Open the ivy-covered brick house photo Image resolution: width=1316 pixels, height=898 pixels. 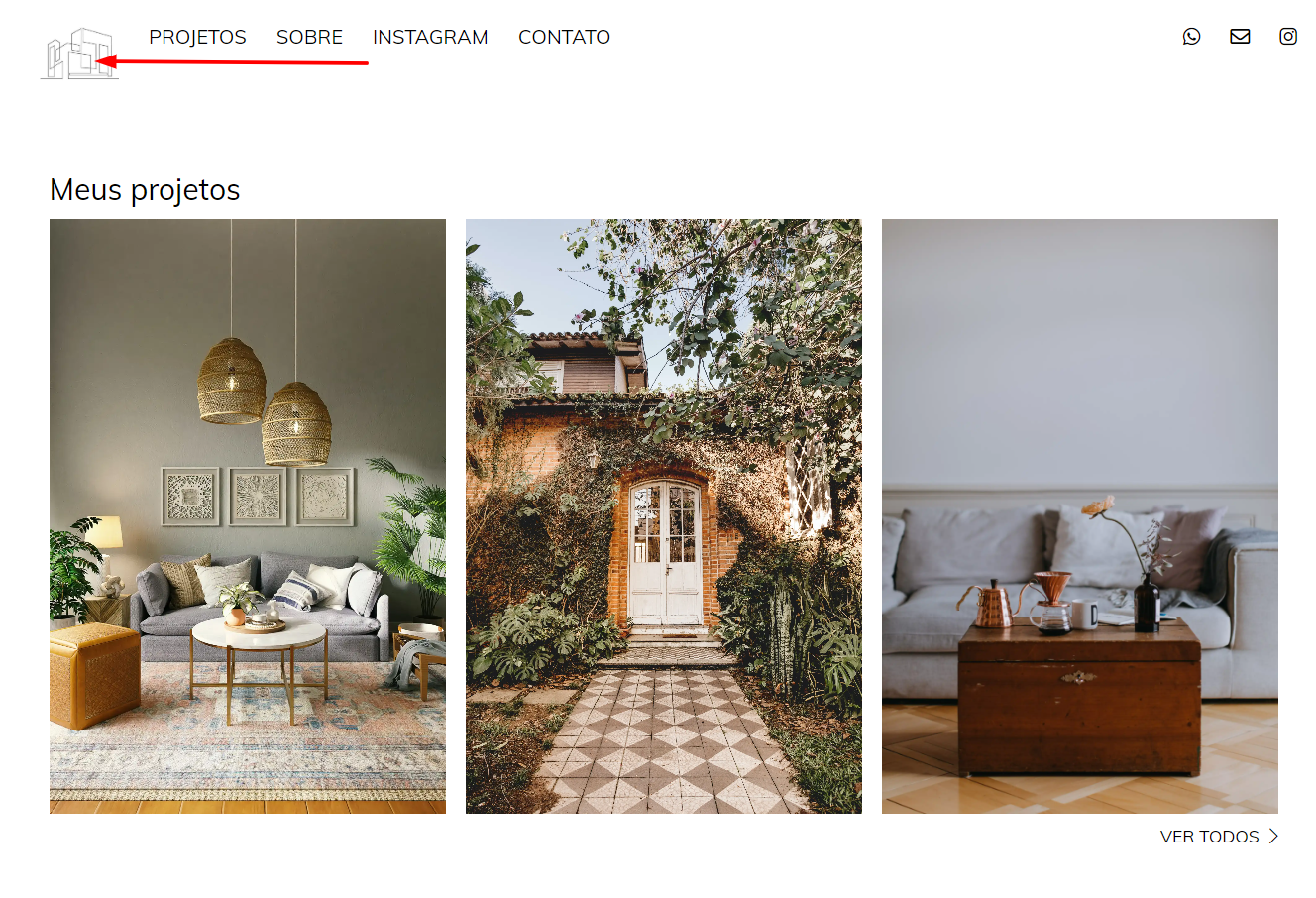tap(664, 516)
